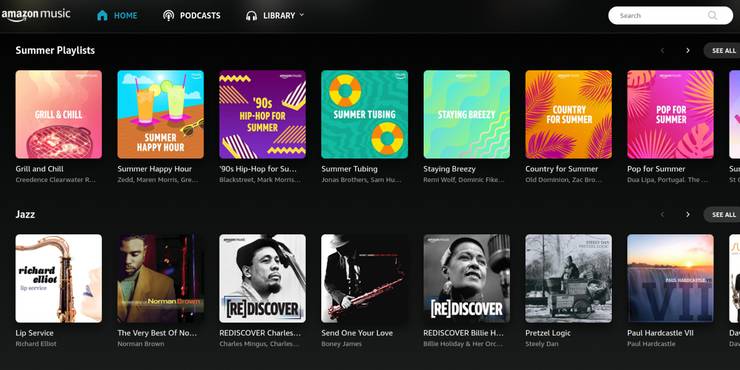Click 'Jonas Brothers, Sam Hu…' artist text
This screenshot has height=370, width=740.
coord(362,180)
